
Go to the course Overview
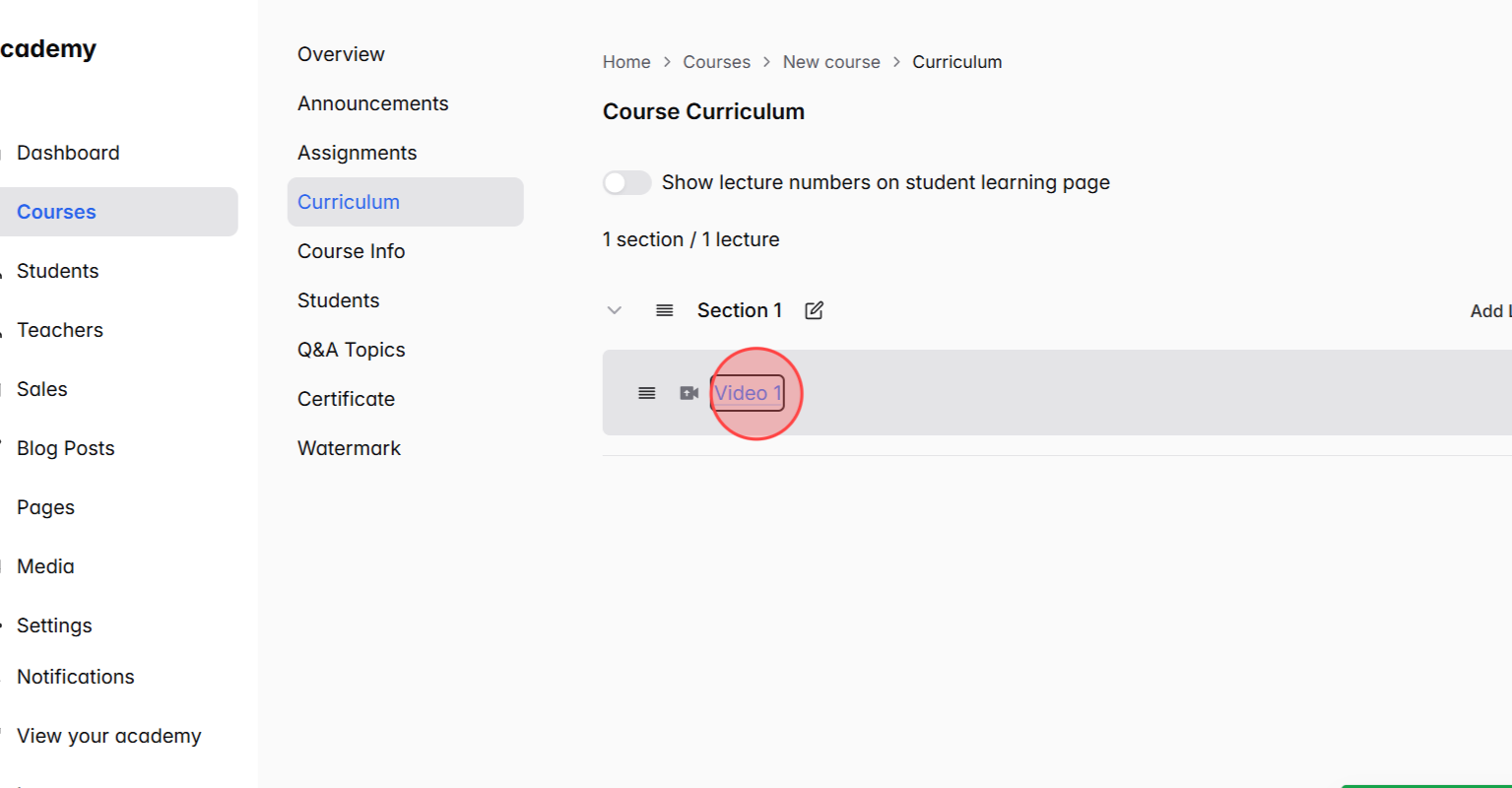341,54
